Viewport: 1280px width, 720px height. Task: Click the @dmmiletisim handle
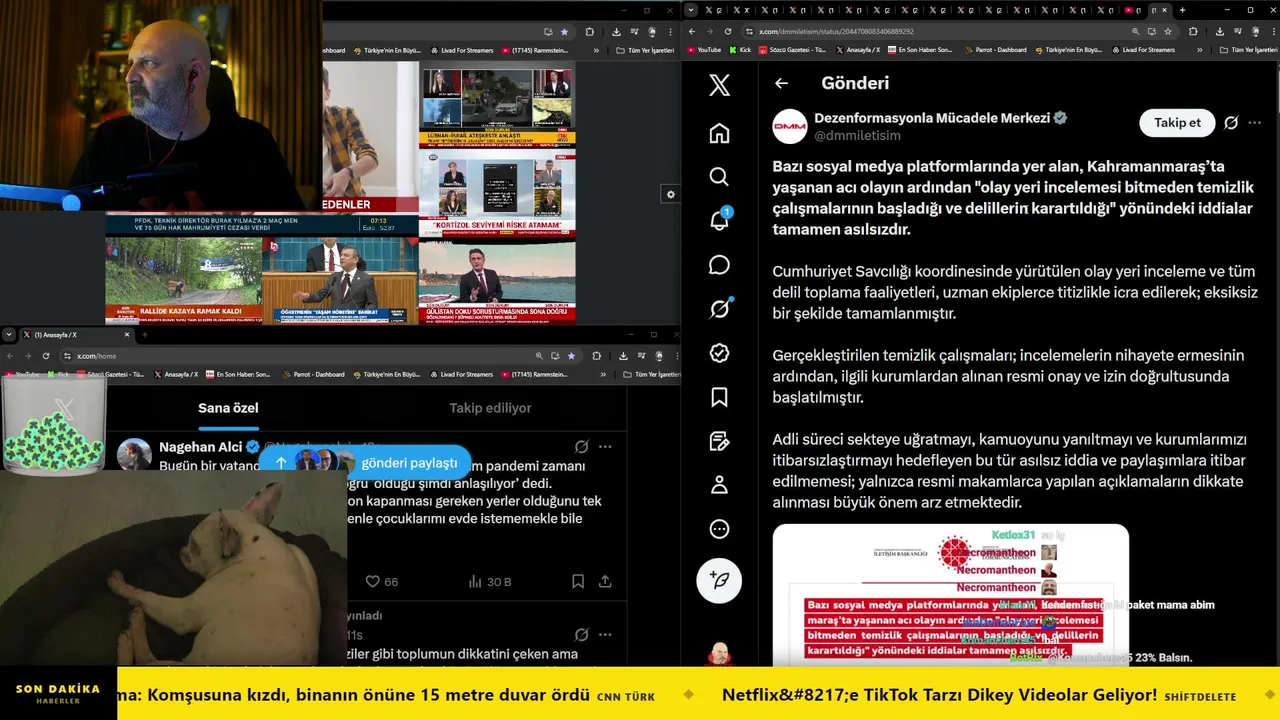[x=857, y=136]
